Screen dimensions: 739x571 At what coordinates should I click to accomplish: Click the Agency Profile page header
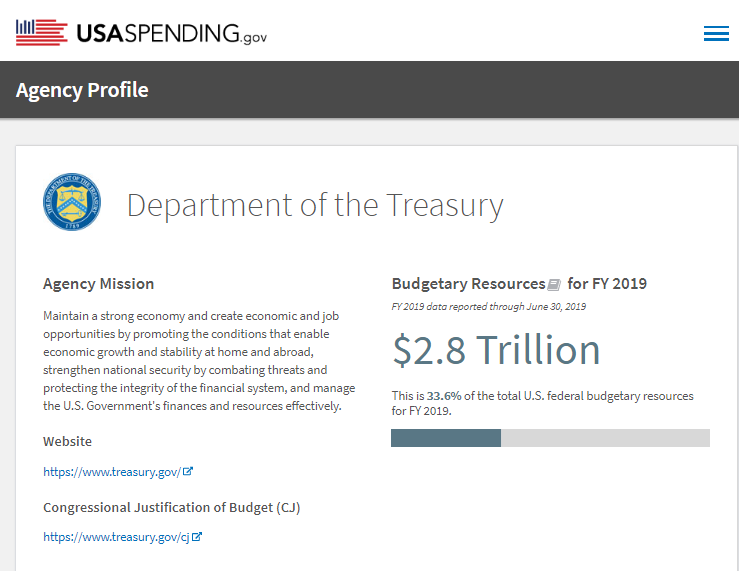82,90
